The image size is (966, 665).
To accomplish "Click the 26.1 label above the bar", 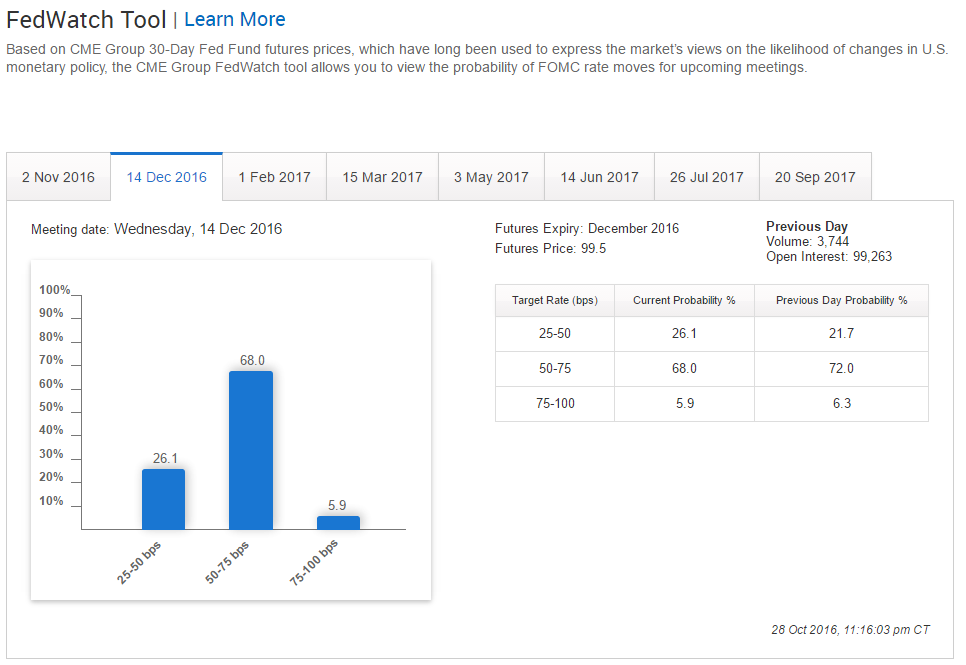I will [165, 459].
